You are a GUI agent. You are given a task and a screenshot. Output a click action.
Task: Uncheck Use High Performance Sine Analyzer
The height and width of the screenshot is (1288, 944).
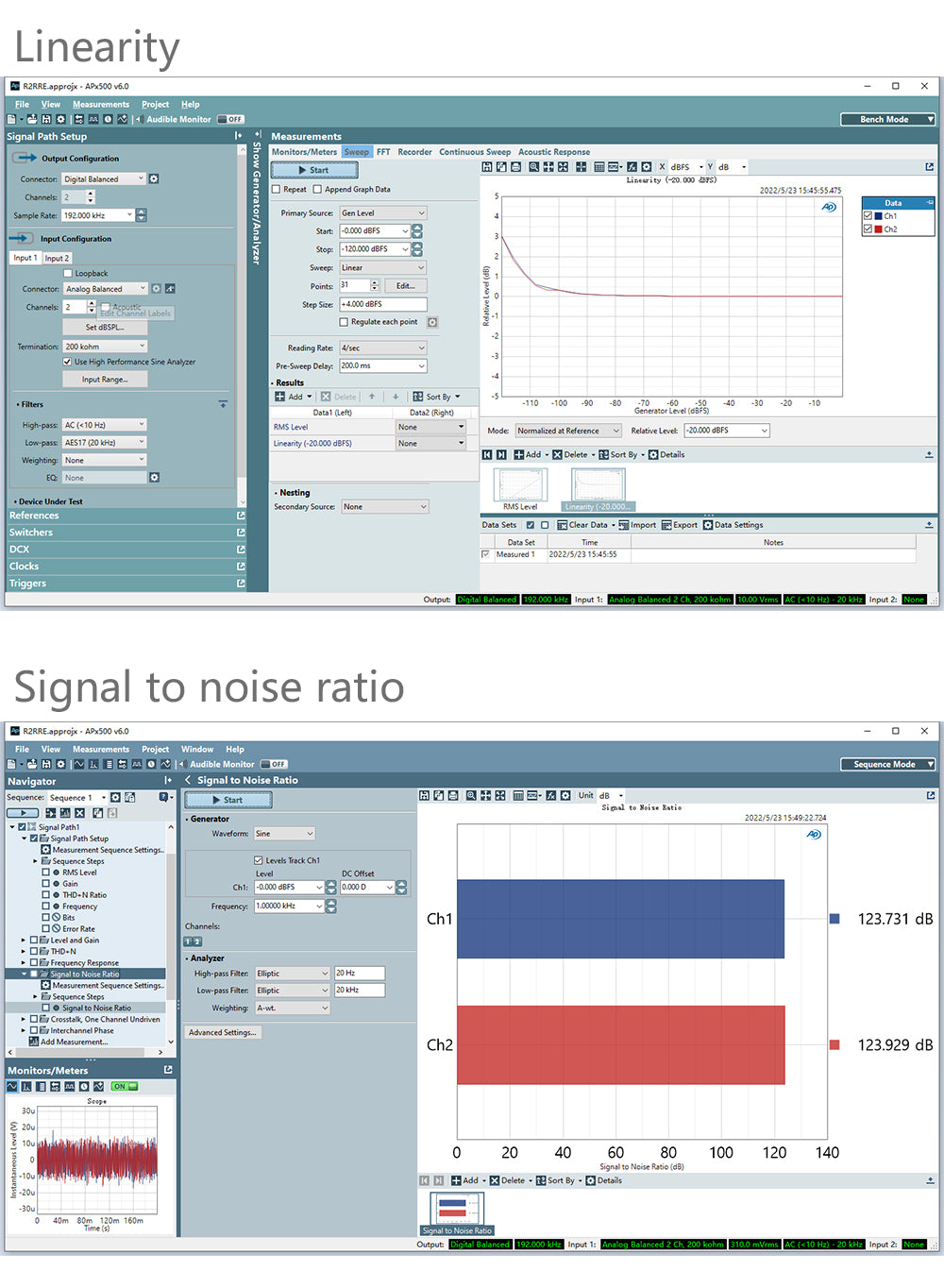[x=68, y=362]
